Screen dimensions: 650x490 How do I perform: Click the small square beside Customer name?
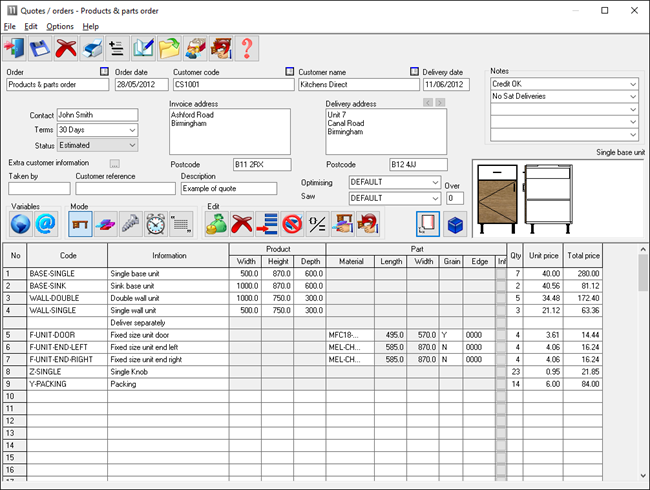pos(290,72)
